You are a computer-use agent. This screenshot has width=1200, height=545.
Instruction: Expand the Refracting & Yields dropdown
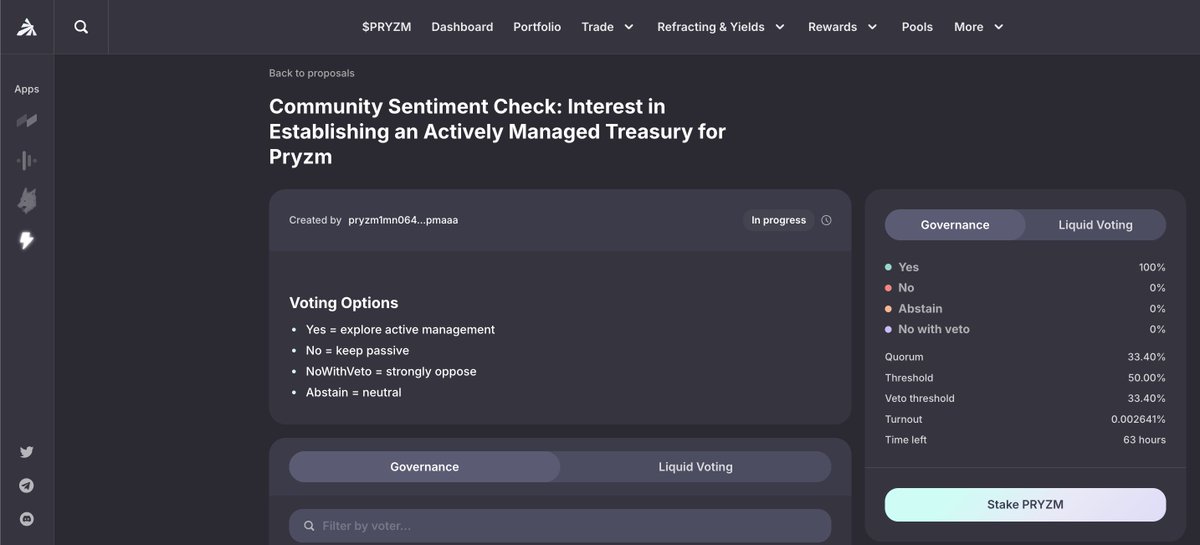721,27
